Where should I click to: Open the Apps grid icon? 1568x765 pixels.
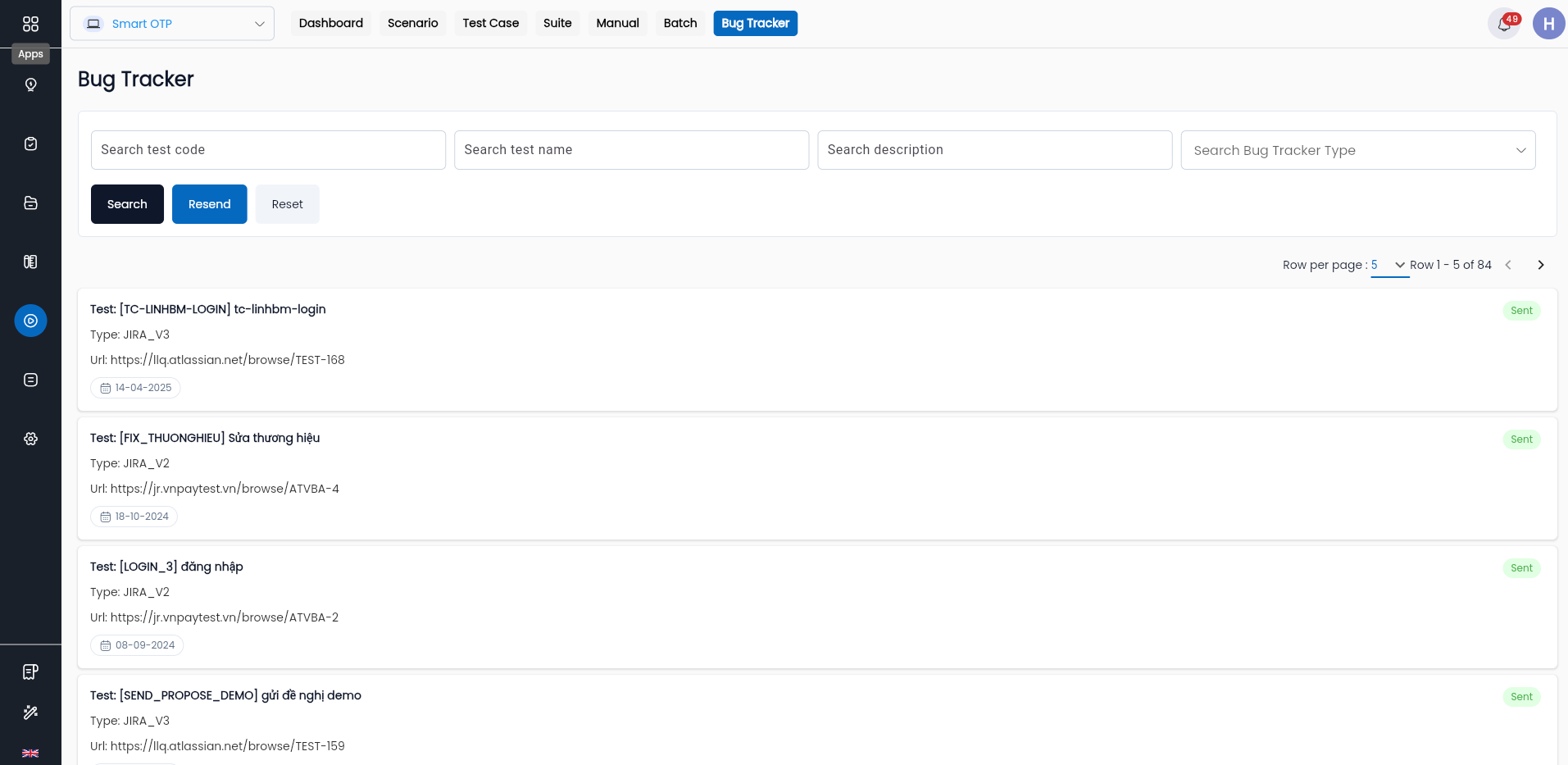pyautogui.click(x=30, y=24)
